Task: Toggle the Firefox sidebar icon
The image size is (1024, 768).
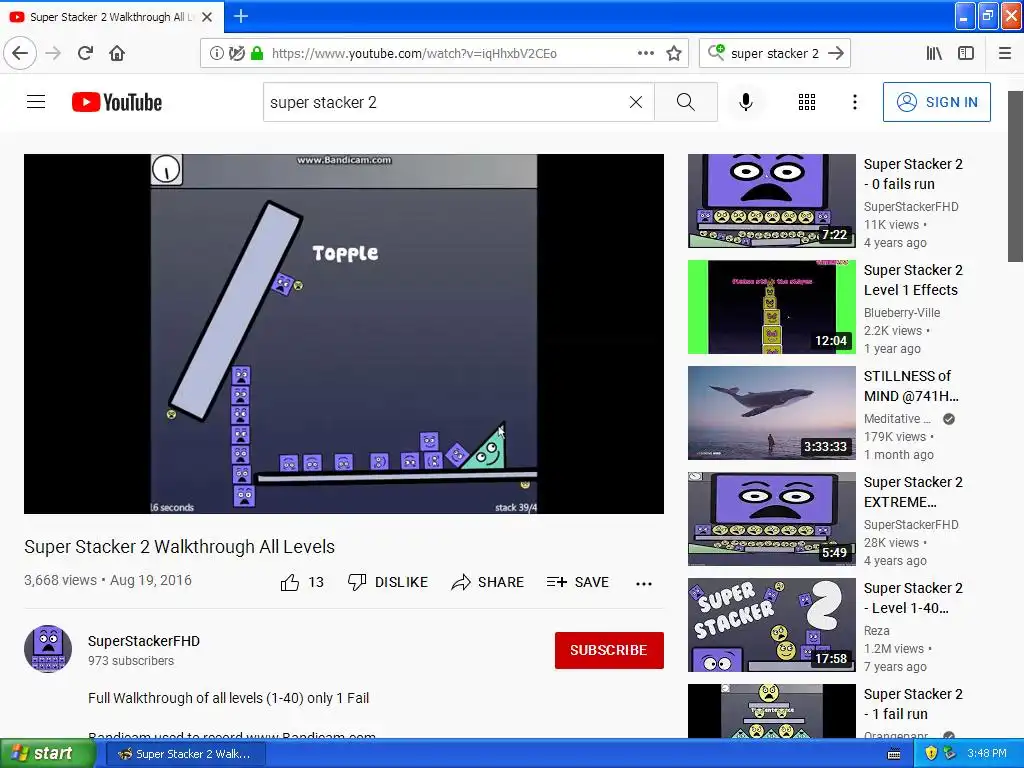Action: point(966,53)
